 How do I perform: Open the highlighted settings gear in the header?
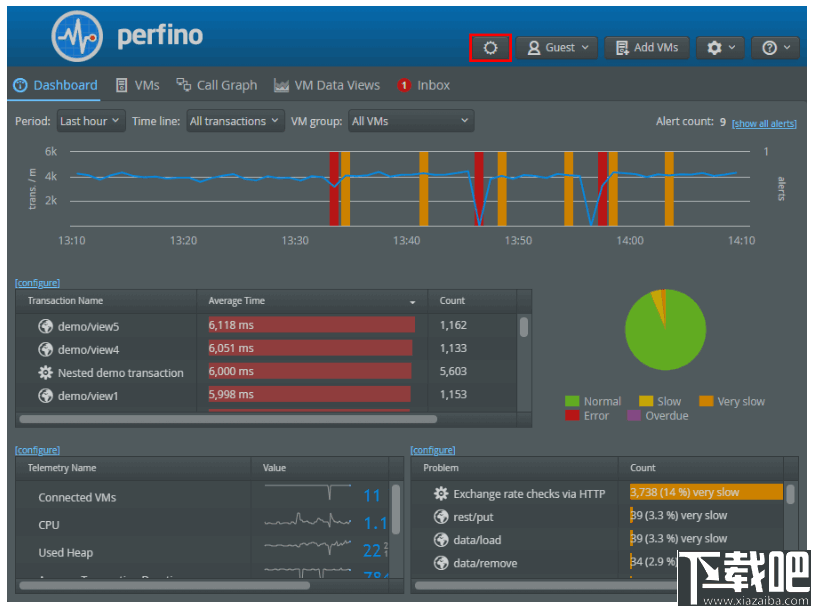click(x=490, y=47)
